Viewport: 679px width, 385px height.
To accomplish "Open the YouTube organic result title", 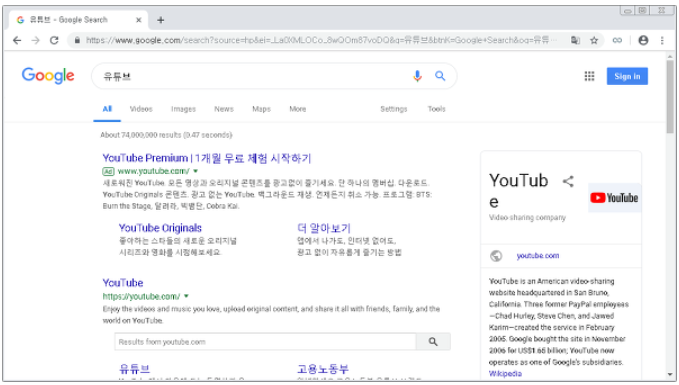I will point(123,283).
